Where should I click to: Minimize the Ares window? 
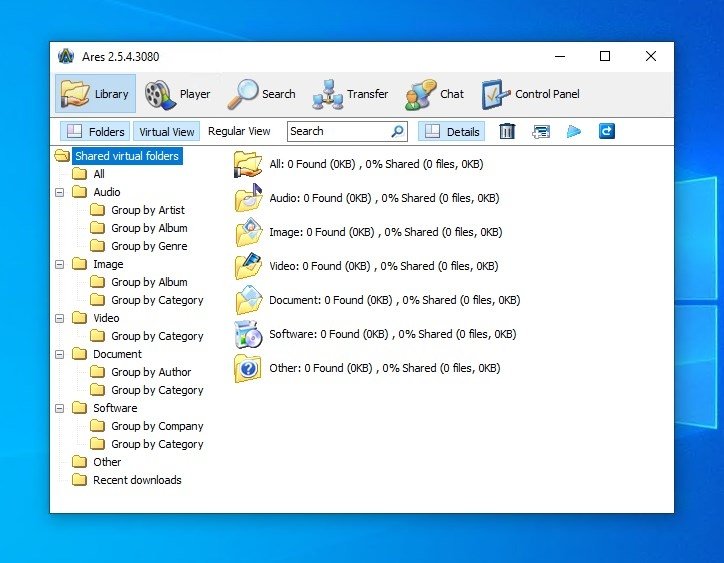[x=560, y=56]
